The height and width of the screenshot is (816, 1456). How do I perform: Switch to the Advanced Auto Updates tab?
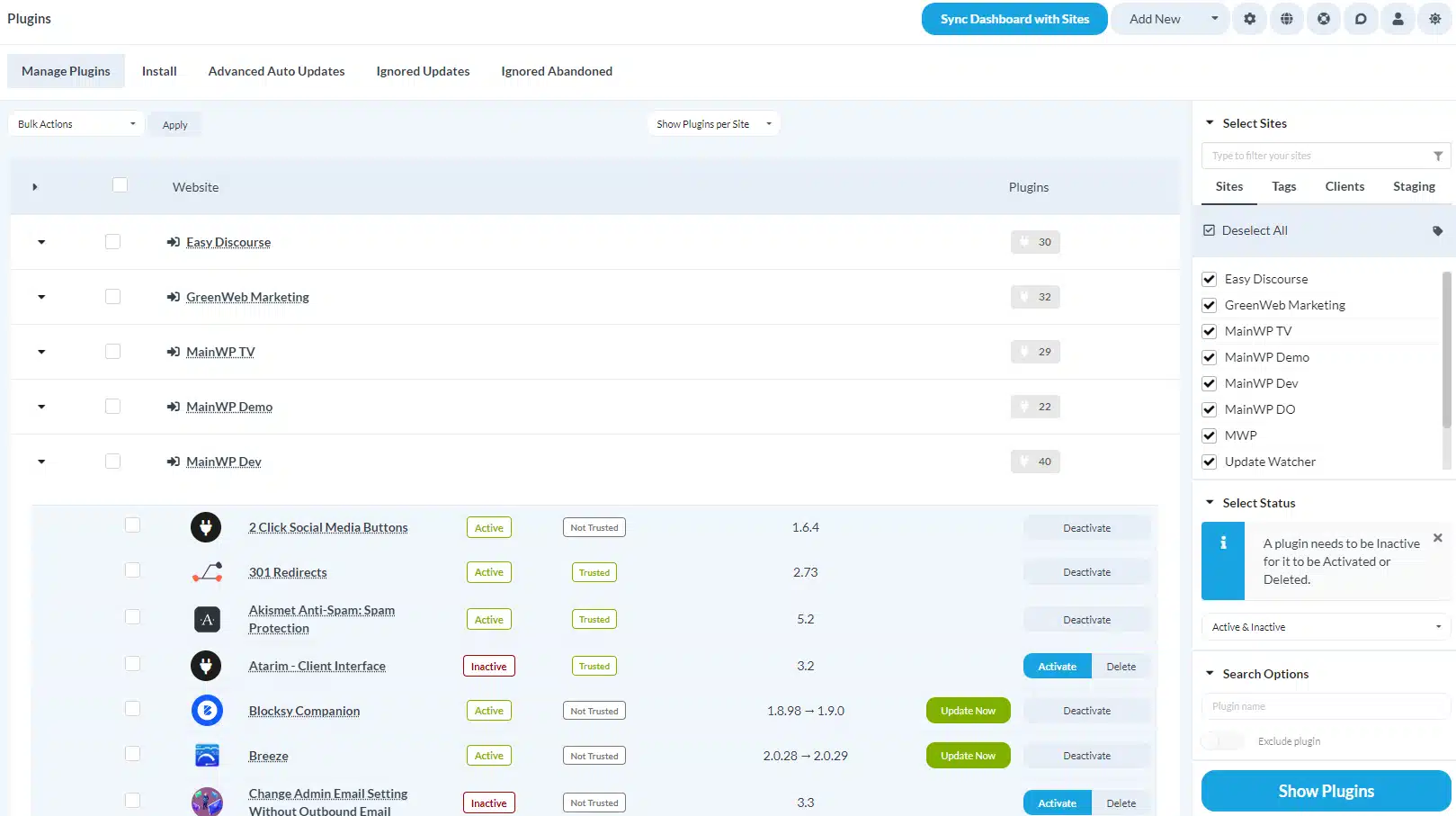click(x=276, y=71)
